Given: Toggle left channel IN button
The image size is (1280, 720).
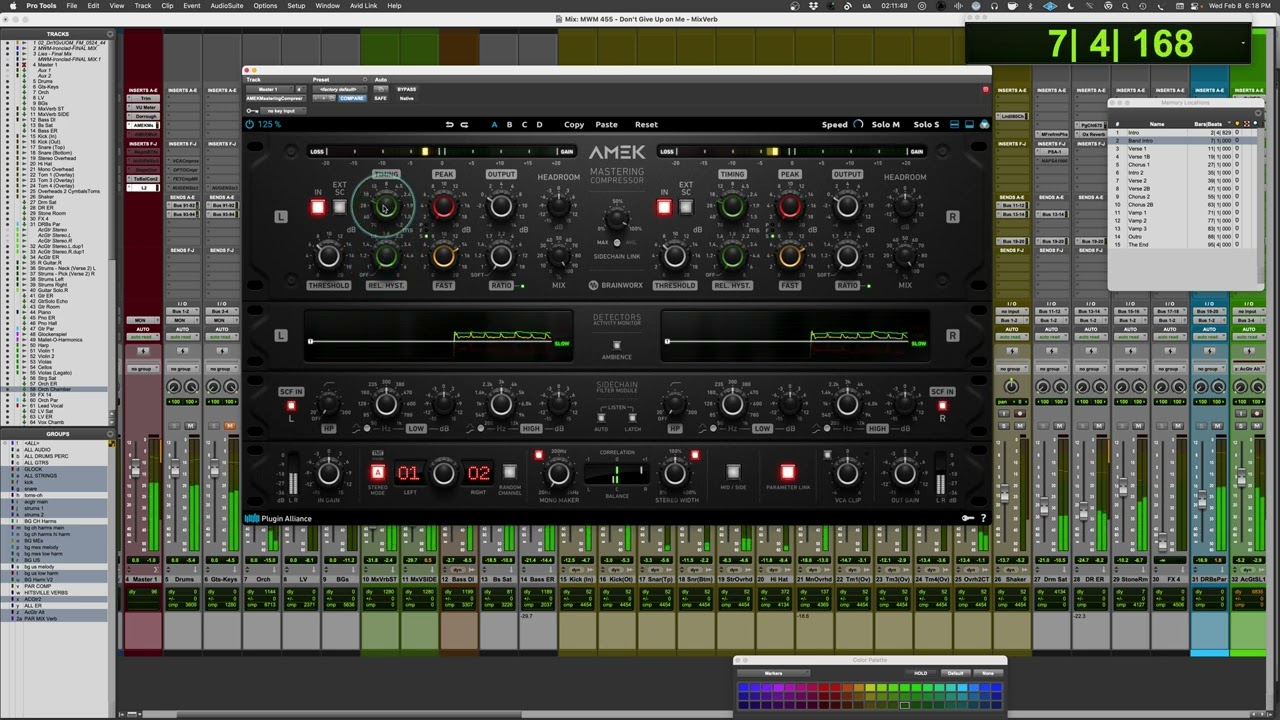Looking at the screenshot, I should 318,207.
